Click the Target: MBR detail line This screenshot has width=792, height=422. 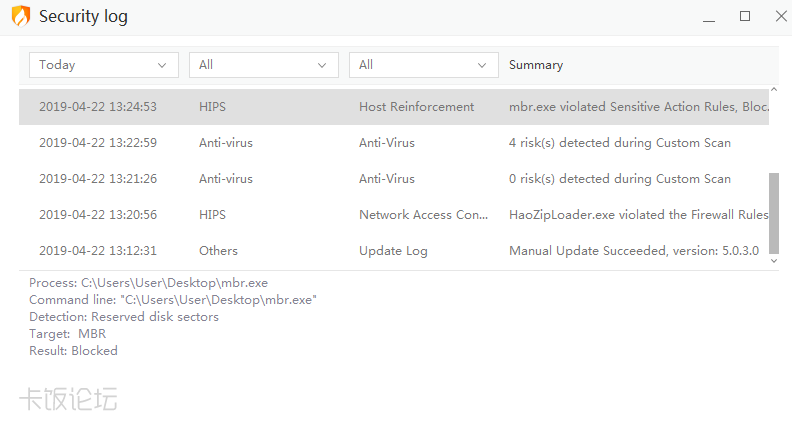(68, 334)
